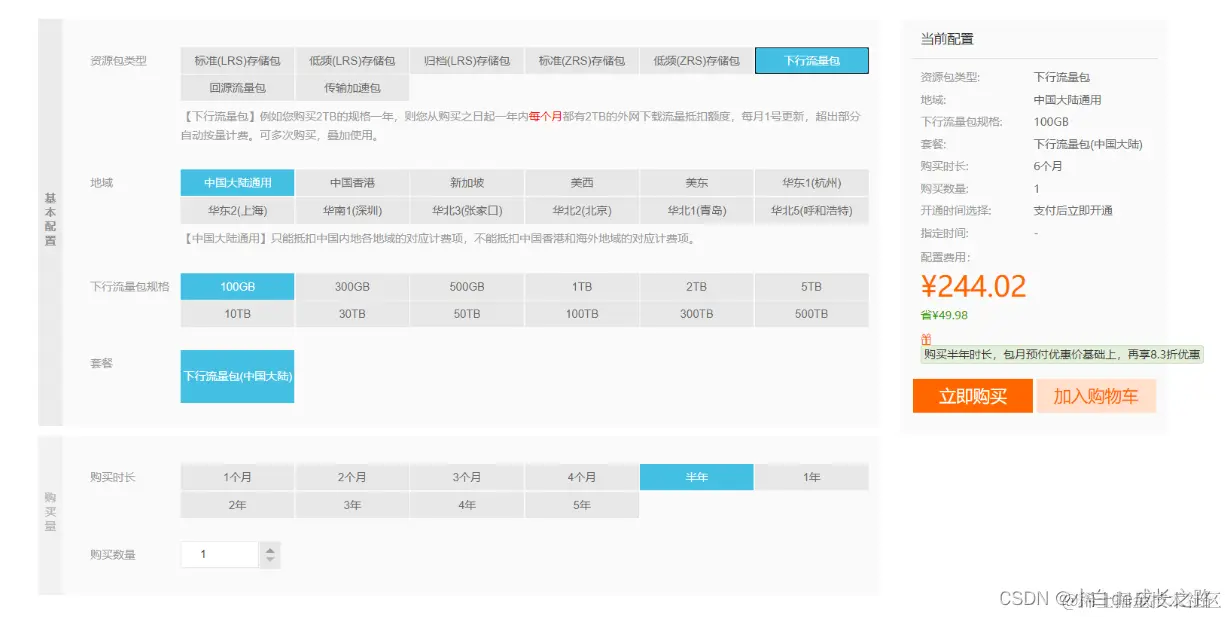Set purchase duration to 2个月
Viewport: 1228px width, 617px height.
[352, 478]
